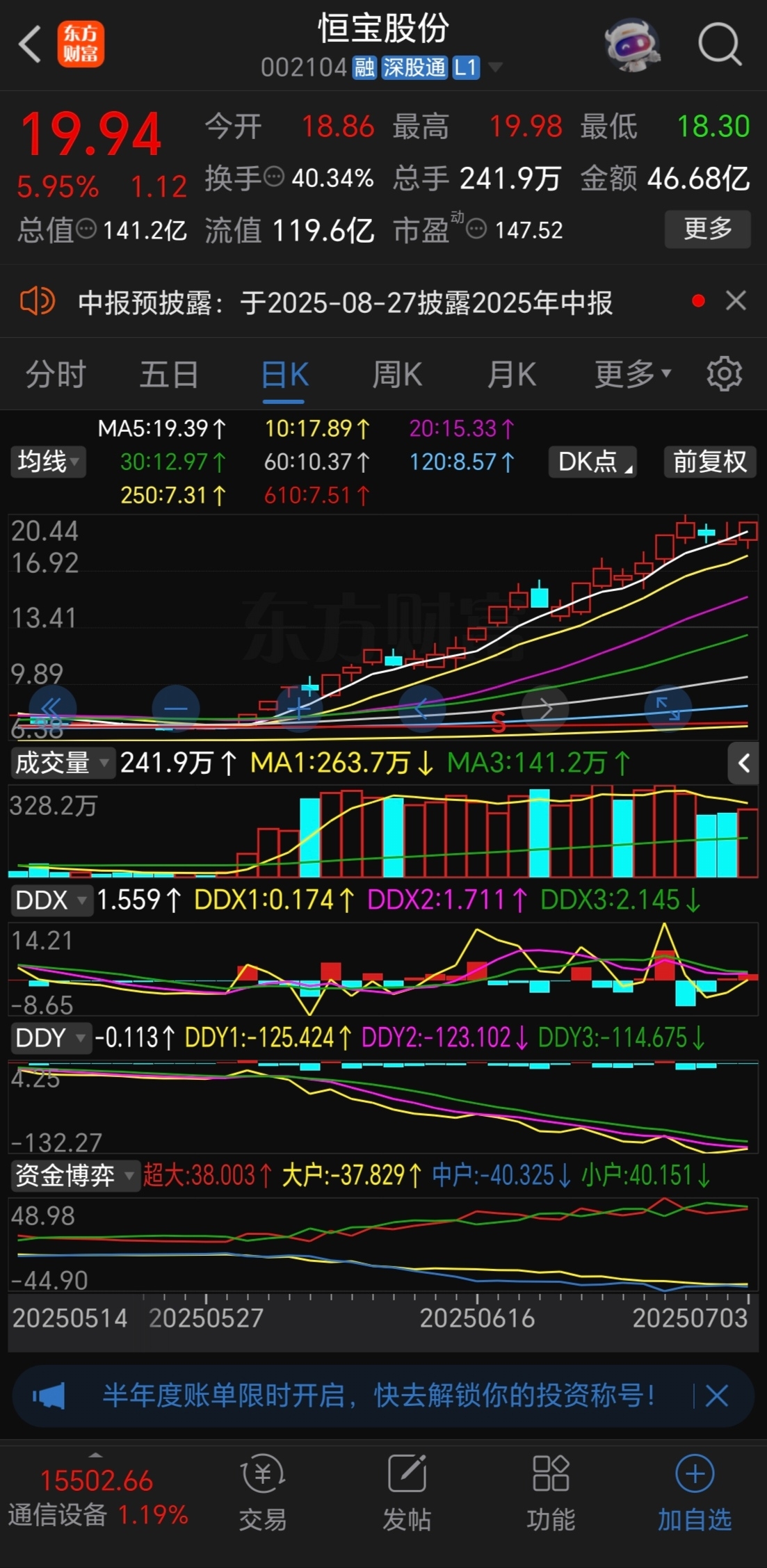Tap the current price 19.94
This screenshot has height=1568, width=767.
[x=91, y=134]
